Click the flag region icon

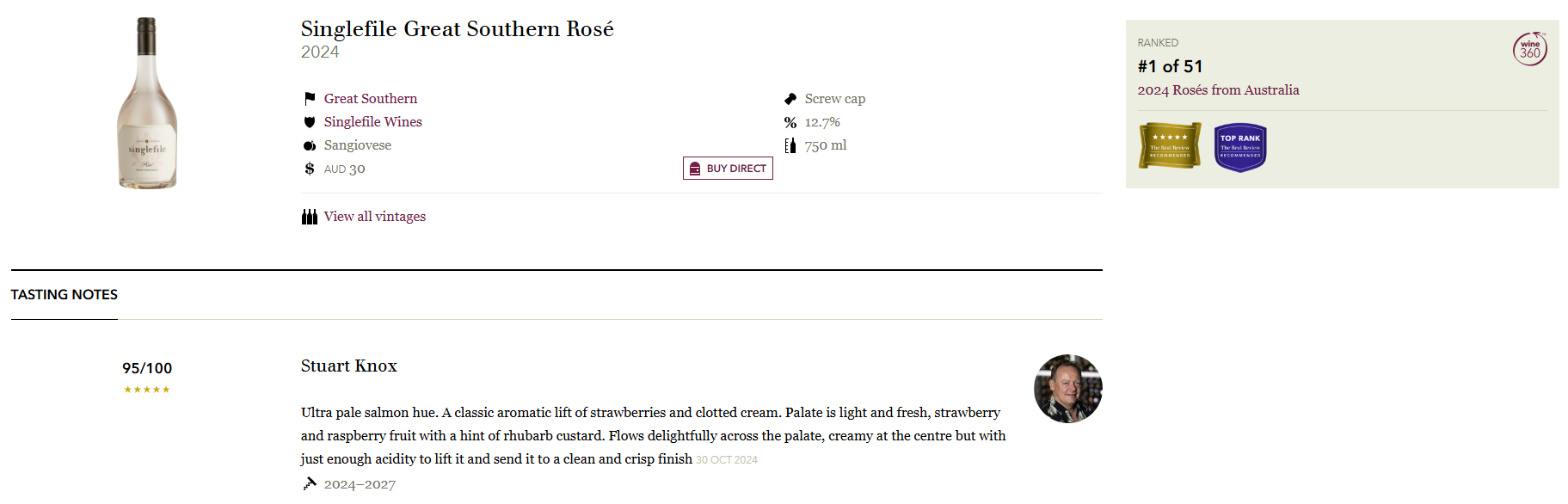click(x=310, y=99)
